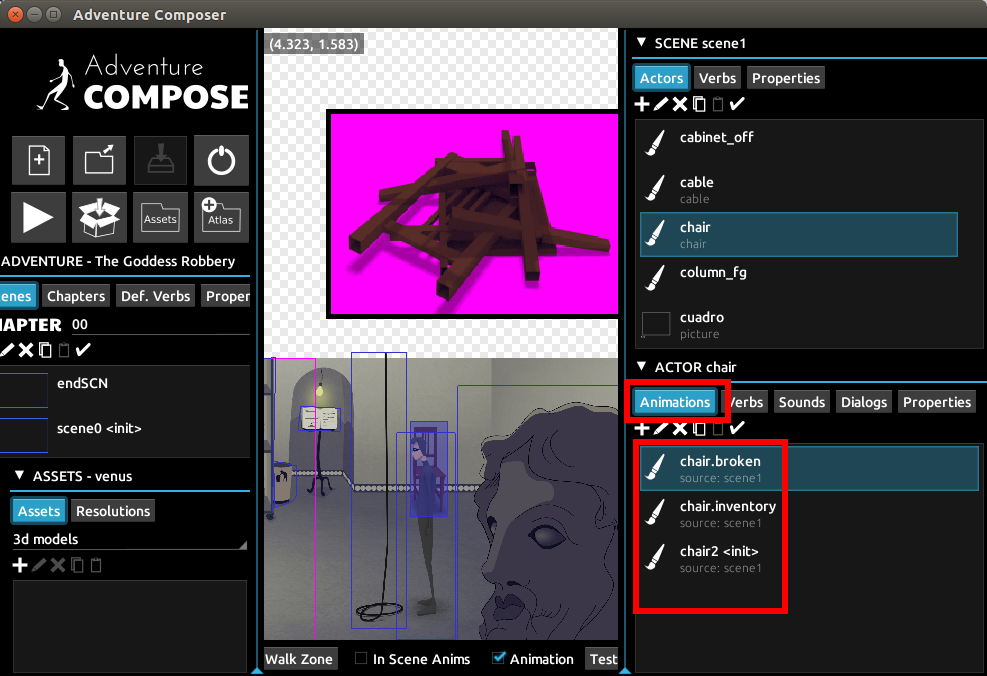Copy the selected scene in the CHAPTER toolbar
The height and width of the screenshot is (676, 987).
pyautogui.click(x=45, y=350)
